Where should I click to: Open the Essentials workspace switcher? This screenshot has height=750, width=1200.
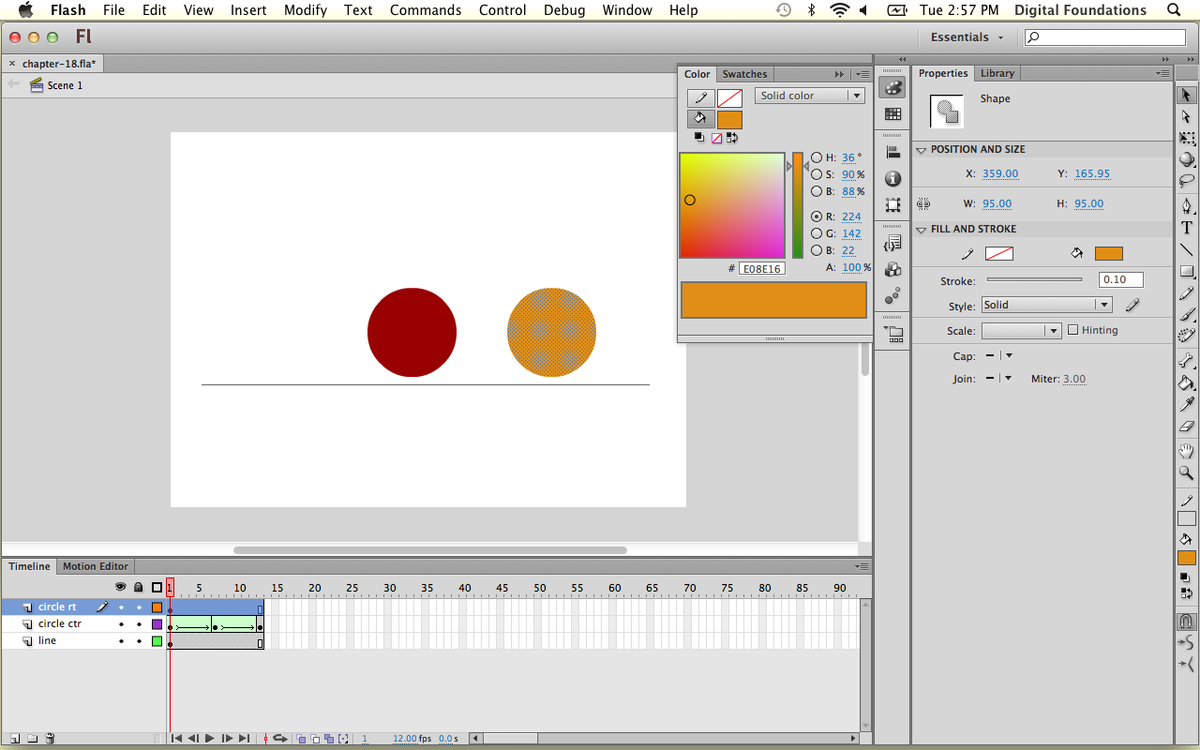coord(966,37)
